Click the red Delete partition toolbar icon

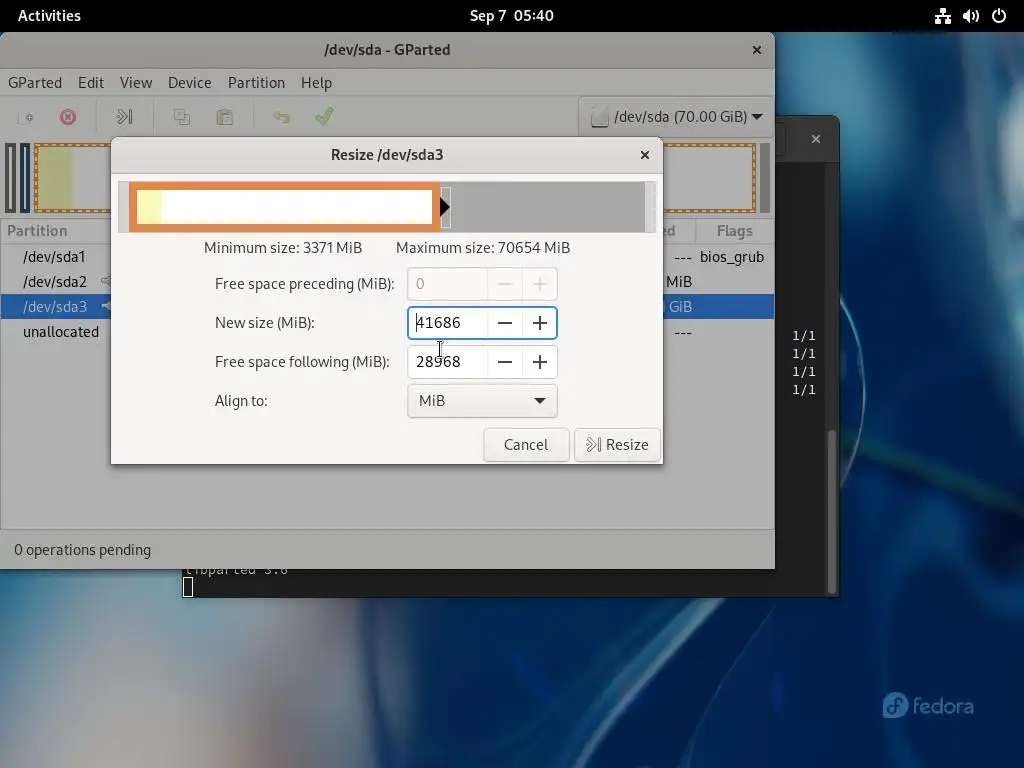68,117
